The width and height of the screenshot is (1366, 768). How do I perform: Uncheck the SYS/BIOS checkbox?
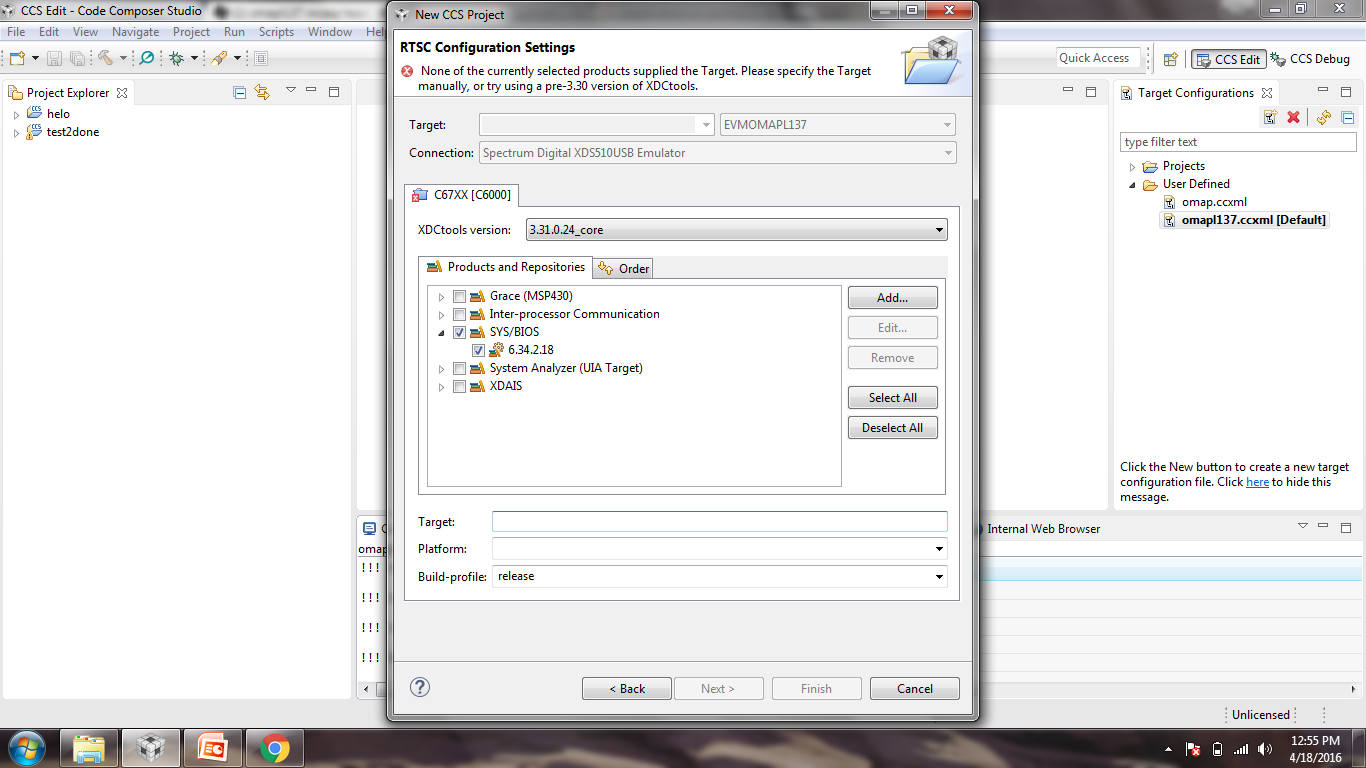click(x=459, y=332)
